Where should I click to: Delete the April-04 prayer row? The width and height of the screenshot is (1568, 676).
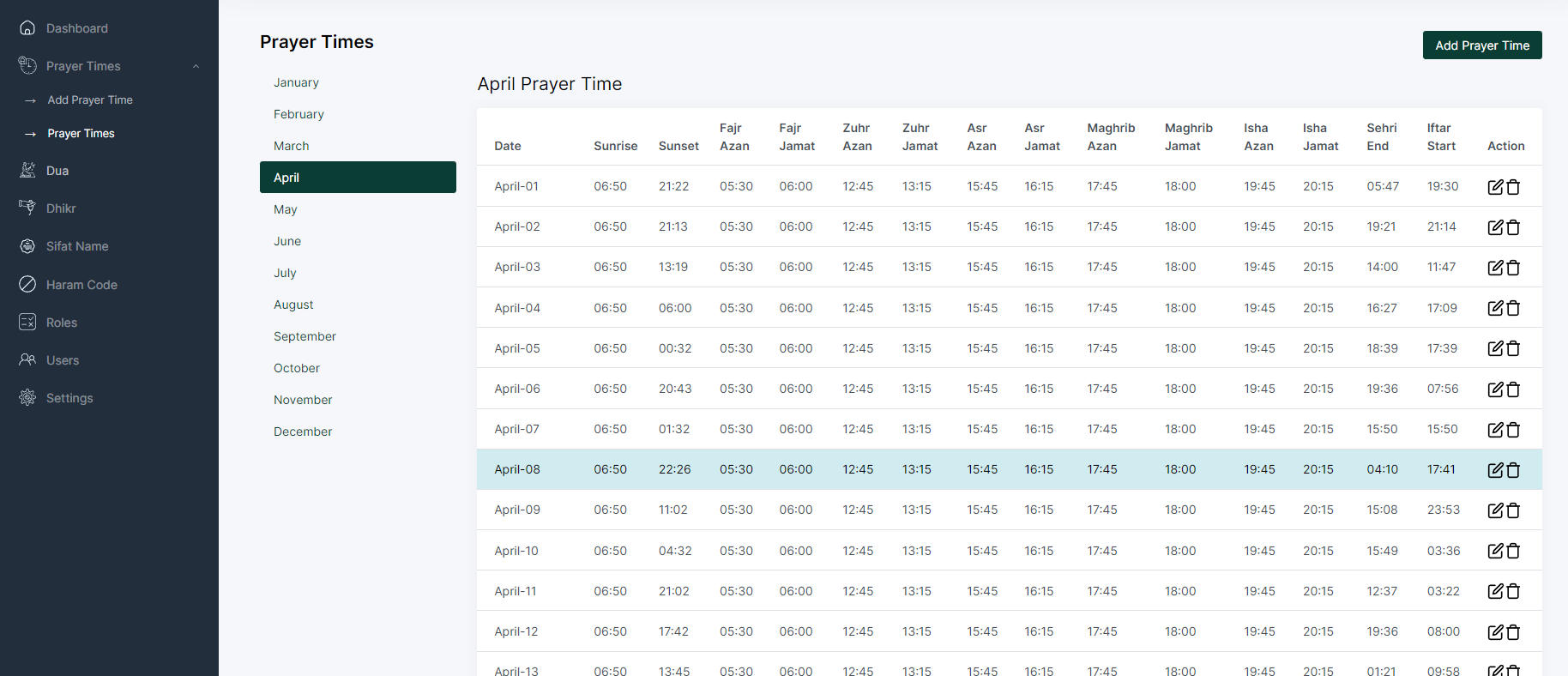[x=1513, y=308]
